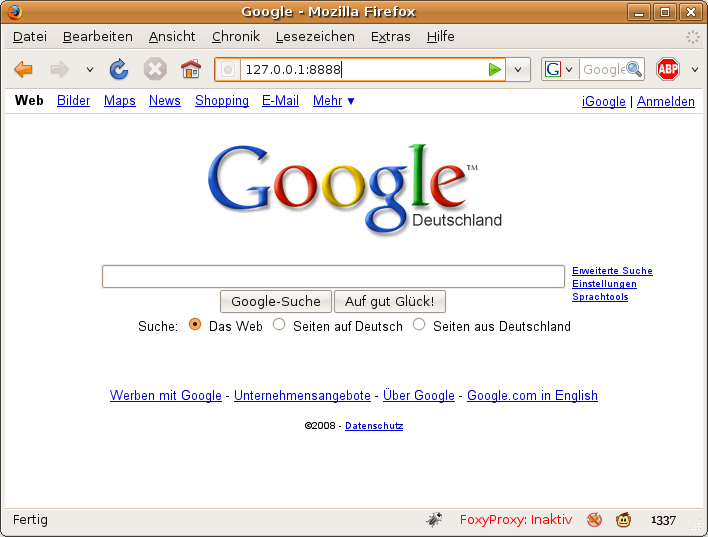Click the site identity icon in address bar

click(x=228, y=70)
